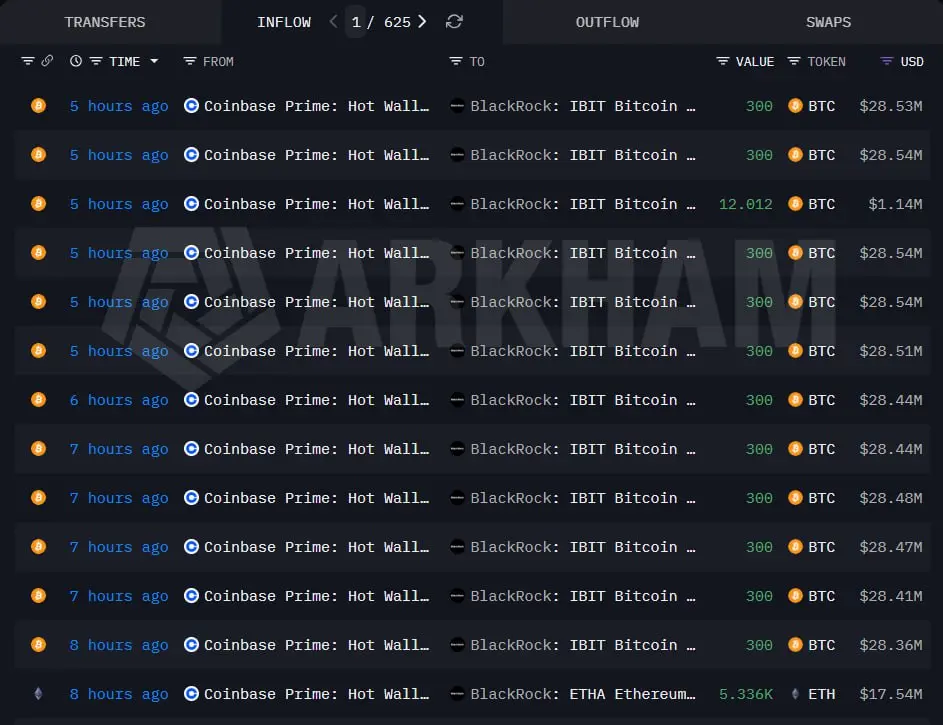The height and width of the screenshot is (725, 943).
Task: Go to the previous page chevron
Action: (x=334, y=22)
